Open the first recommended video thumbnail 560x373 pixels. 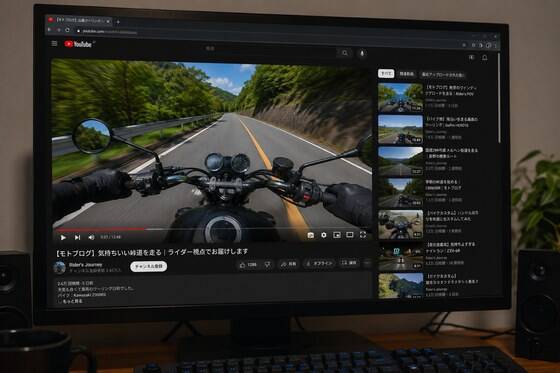400,98
